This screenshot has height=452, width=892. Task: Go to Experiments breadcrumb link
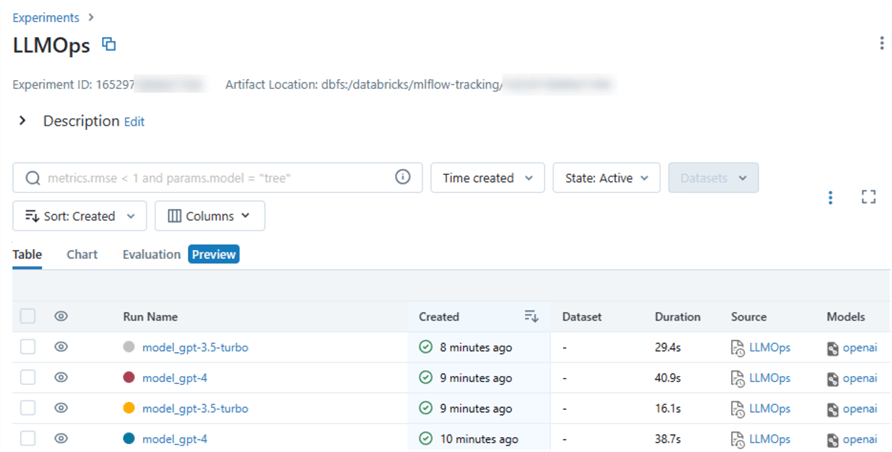click(46, 18)
